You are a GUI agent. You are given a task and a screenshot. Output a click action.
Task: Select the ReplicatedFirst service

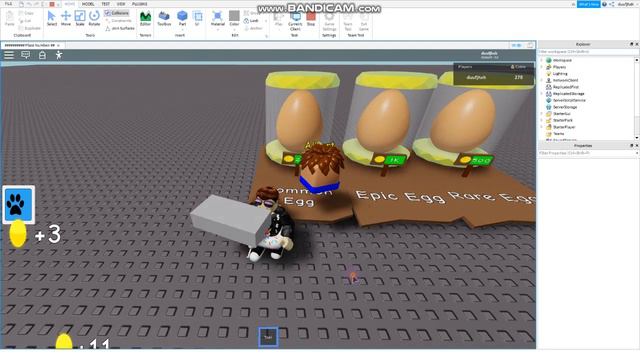[562, 87]
